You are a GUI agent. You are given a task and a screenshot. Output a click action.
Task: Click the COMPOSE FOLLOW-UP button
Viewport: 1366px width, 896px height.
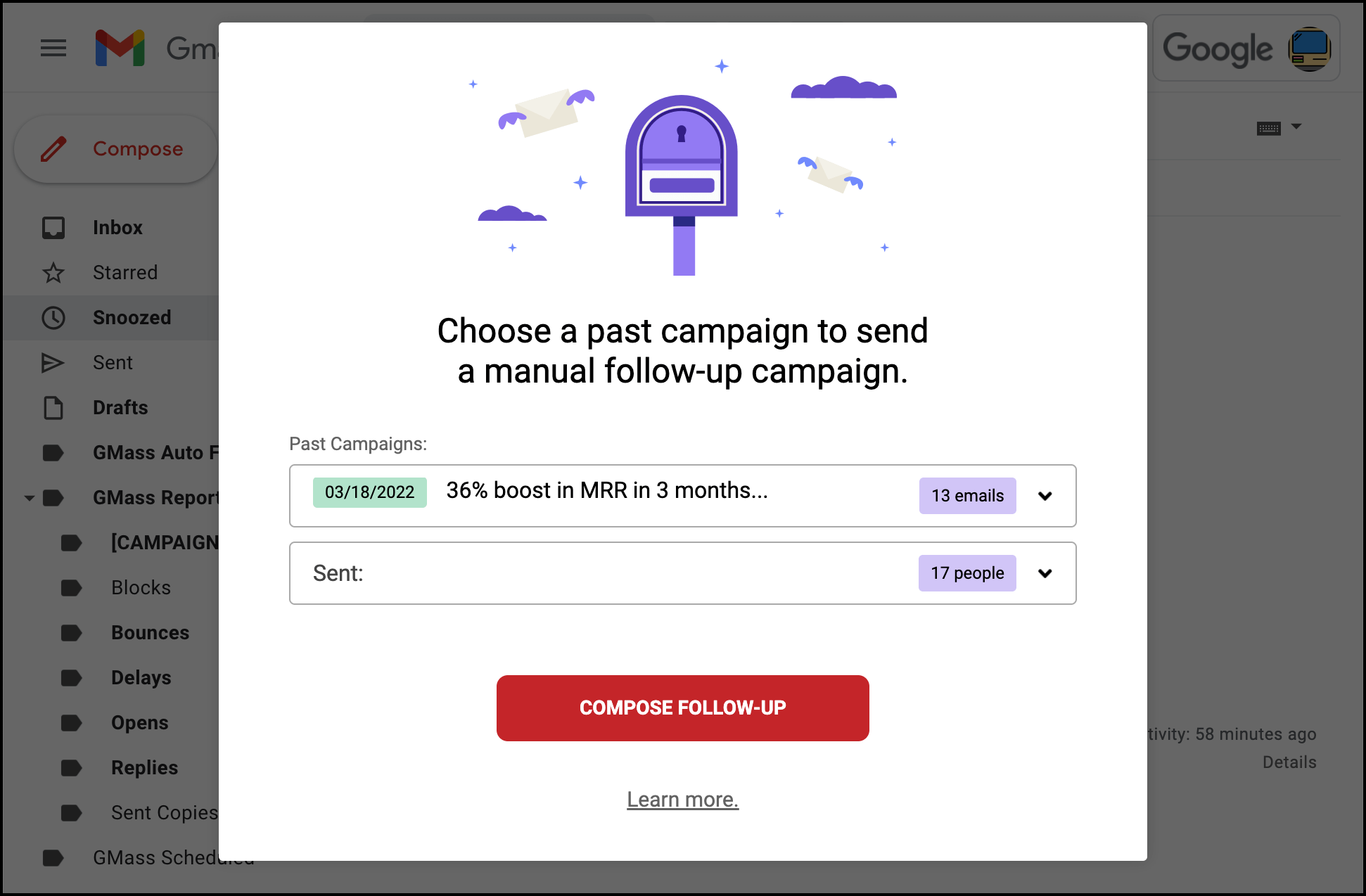point(683,707)
